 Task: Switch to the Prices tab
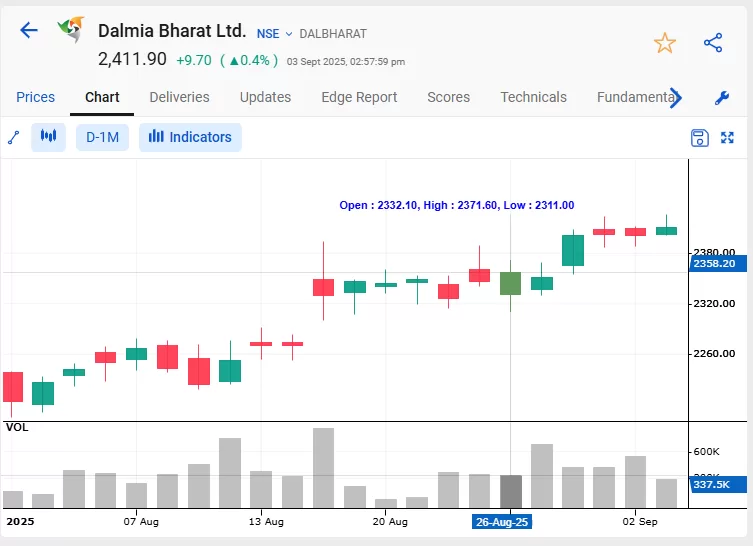[36, 97]
